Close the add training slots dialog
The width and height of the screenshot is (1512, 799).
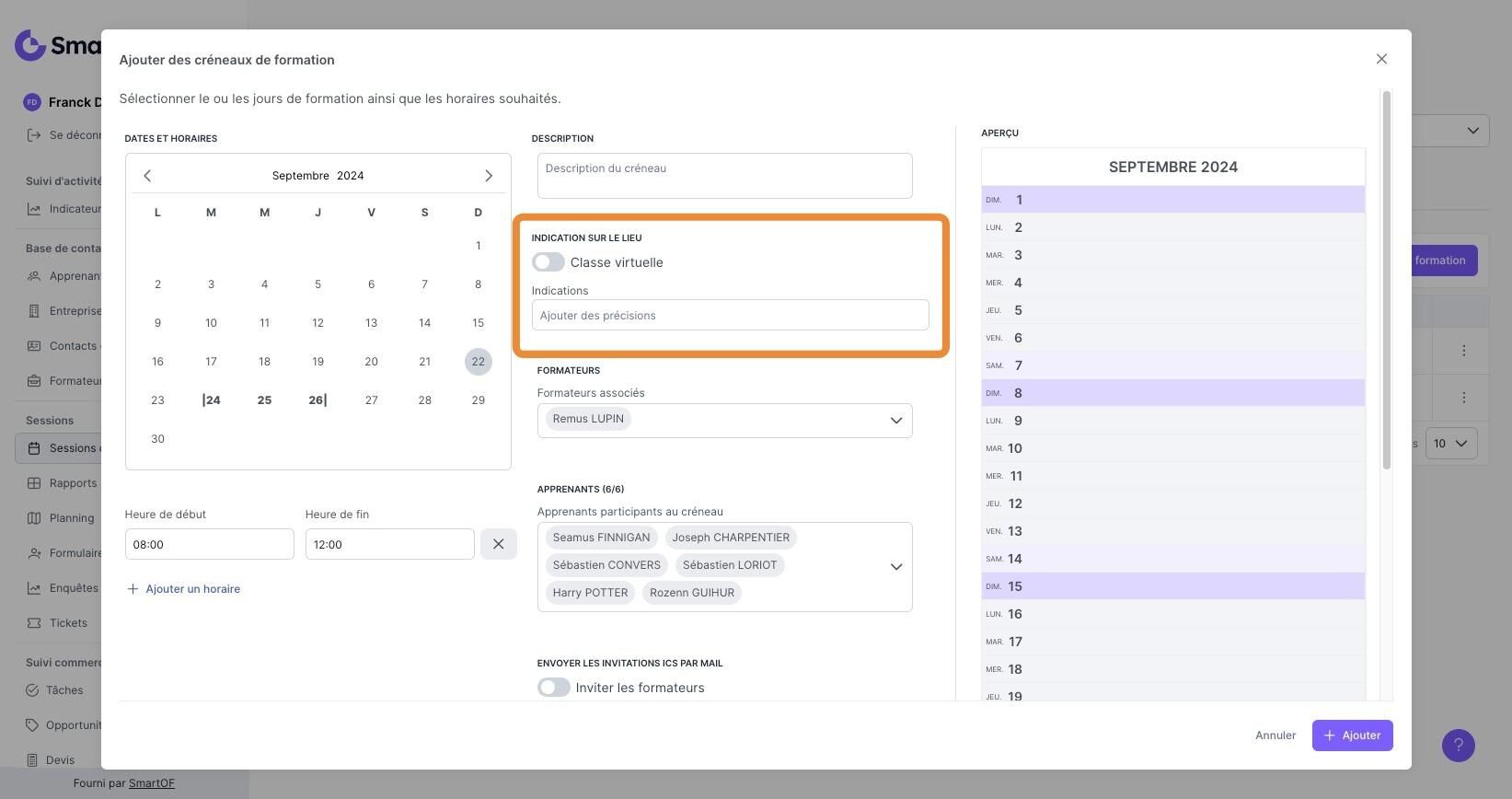1381,59
